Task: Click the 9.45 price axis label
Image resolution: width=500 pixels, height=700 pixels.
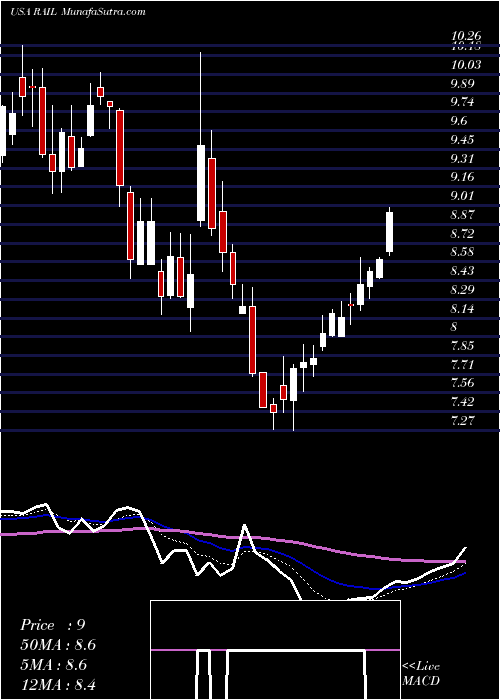Action: click(462, 140)
